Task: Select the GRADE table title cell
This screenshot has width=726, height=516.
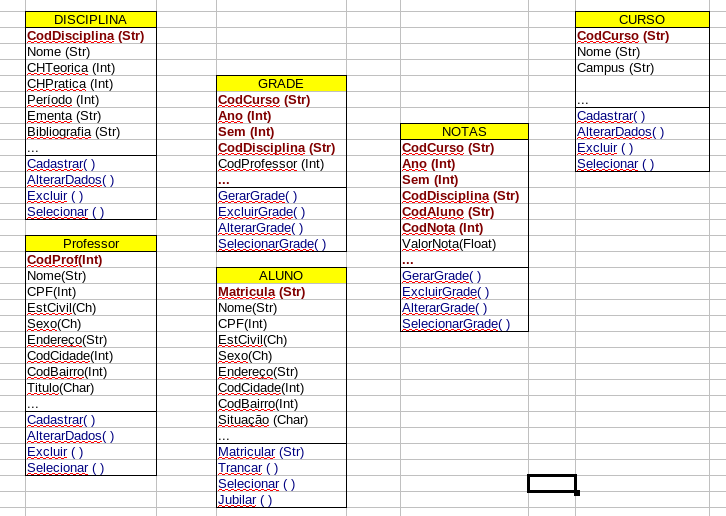Action: pos(281,84)
